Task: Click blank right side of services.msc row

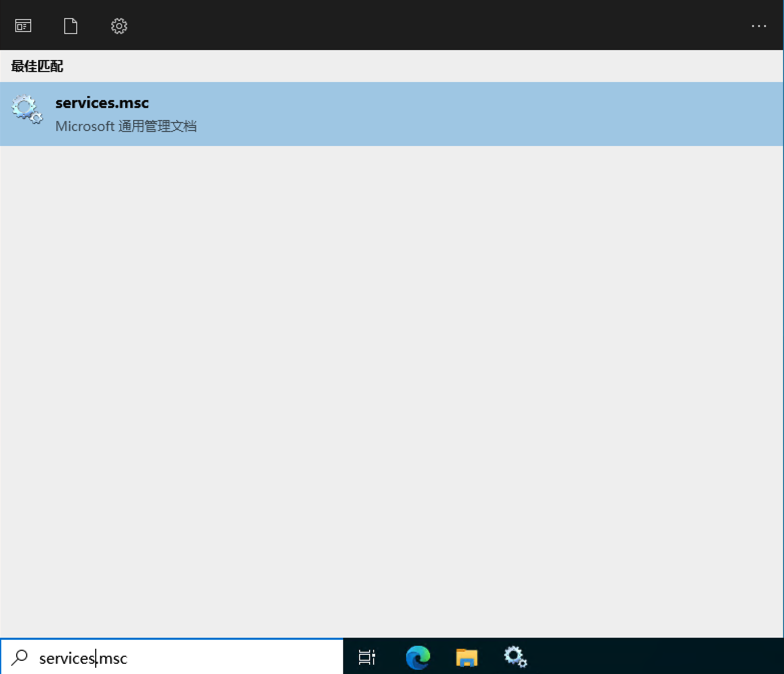Action: click(x=600, y=114)
